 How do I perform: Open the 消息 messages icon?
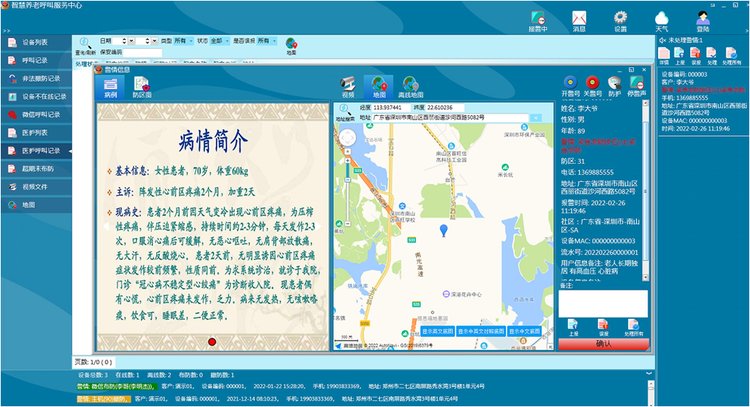pos(579,20)
